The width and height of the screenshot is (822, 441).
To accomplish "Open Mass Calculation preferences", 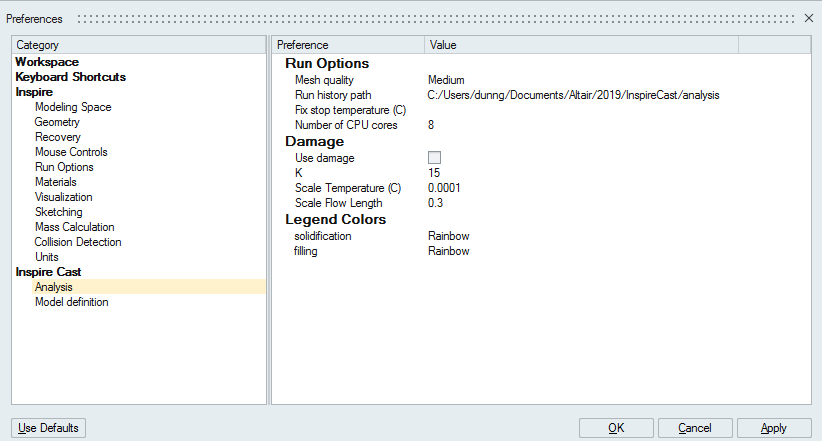I will [74, 227].
